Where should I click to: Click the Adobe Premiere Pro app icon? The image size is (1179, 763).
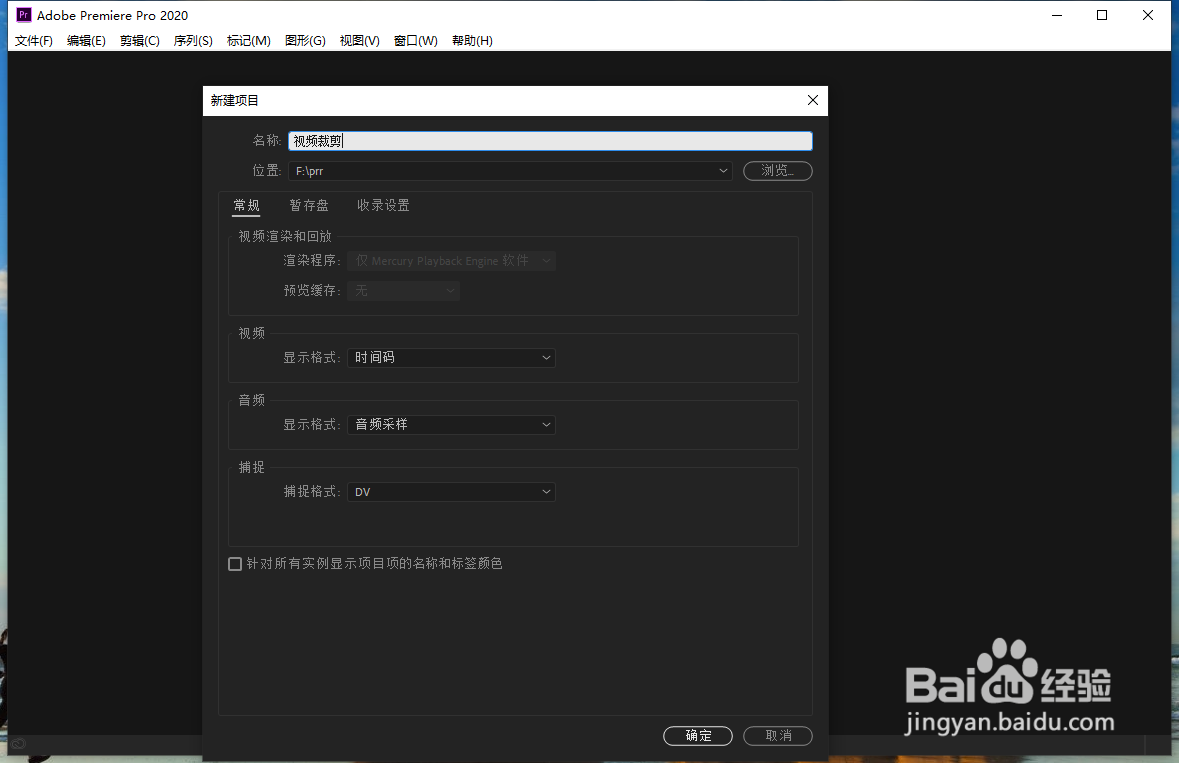click(24, 15)
